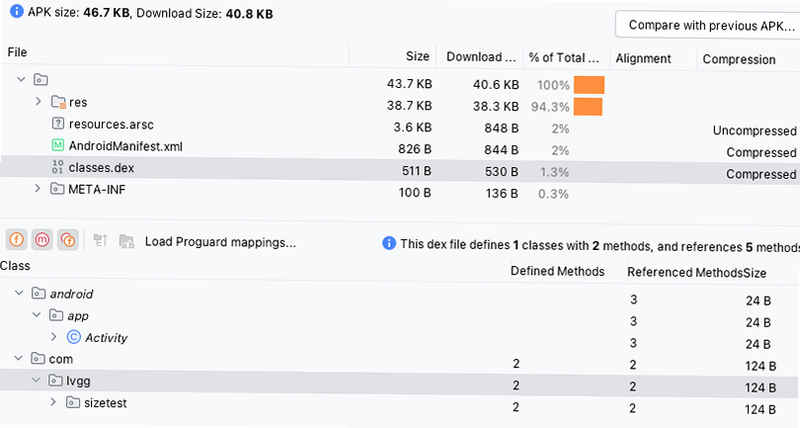Click the Size column header in file table

418,56
